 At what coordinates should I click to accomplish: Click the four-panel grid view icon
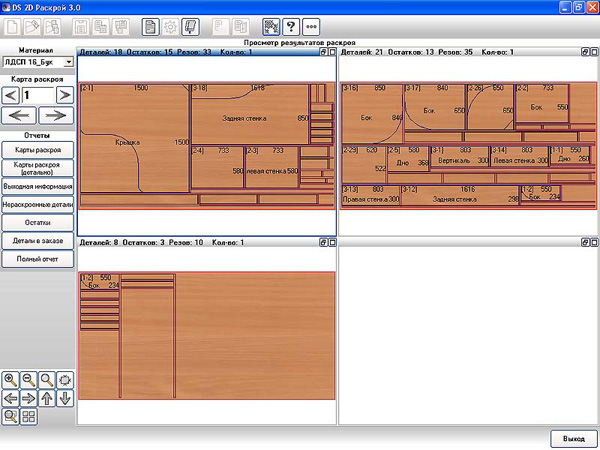29,417
